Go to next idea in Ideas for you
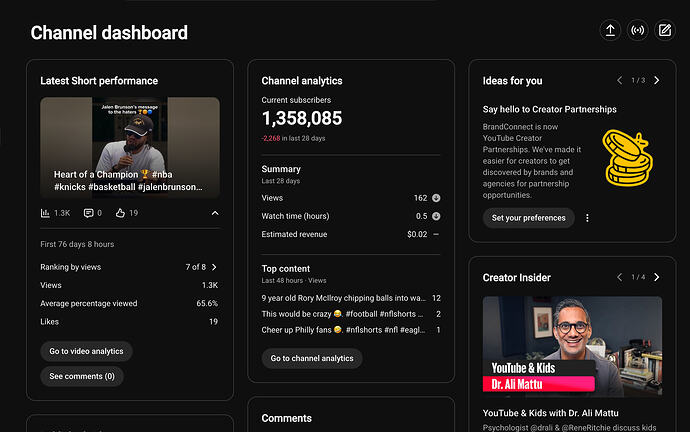This screenshot has height=432, width=690. pyautogui.click(x=657, y=81)
